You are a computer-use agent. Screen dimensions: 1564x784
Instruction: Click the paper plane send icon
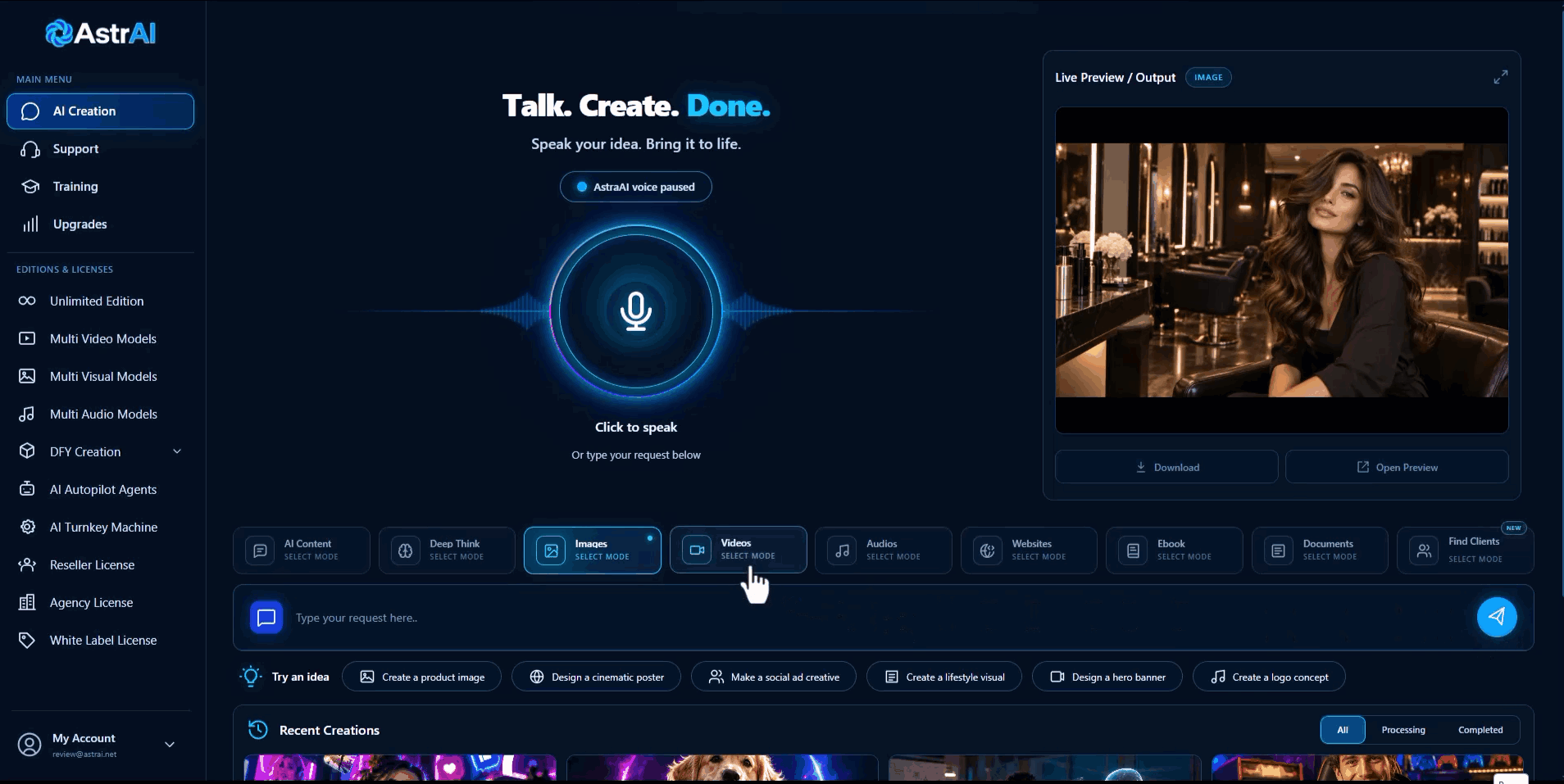coord(1497,617)
